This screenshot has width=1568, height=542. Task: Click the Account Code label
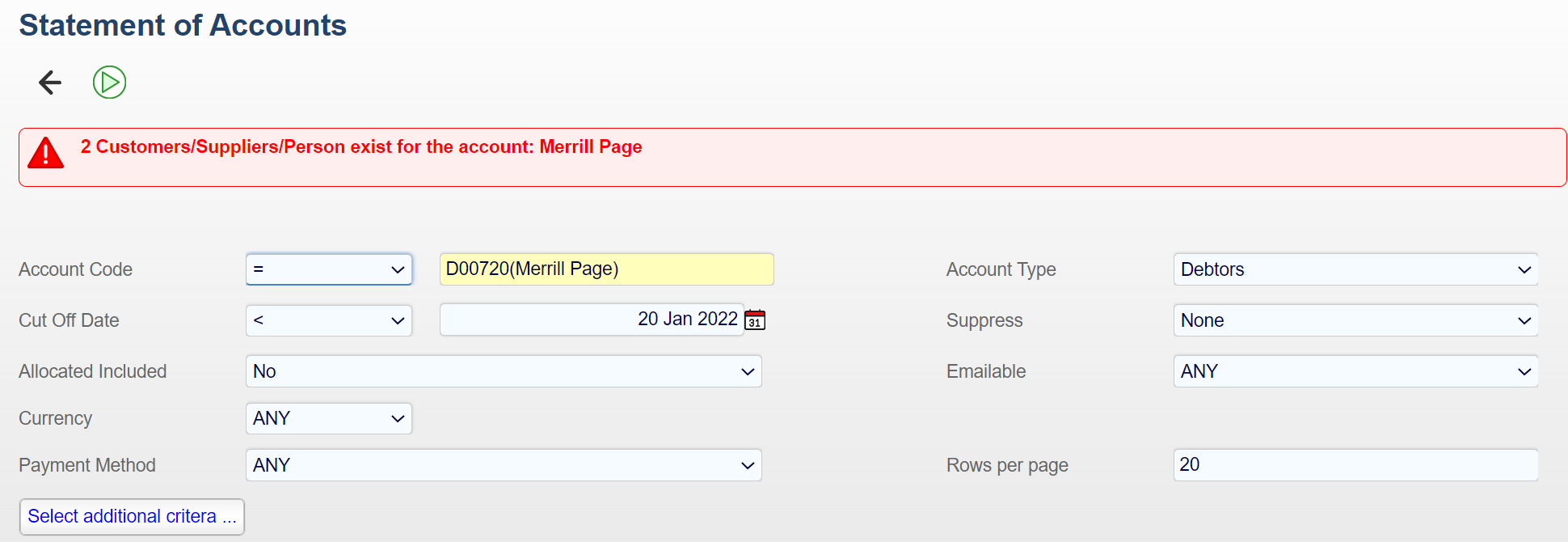76,269
